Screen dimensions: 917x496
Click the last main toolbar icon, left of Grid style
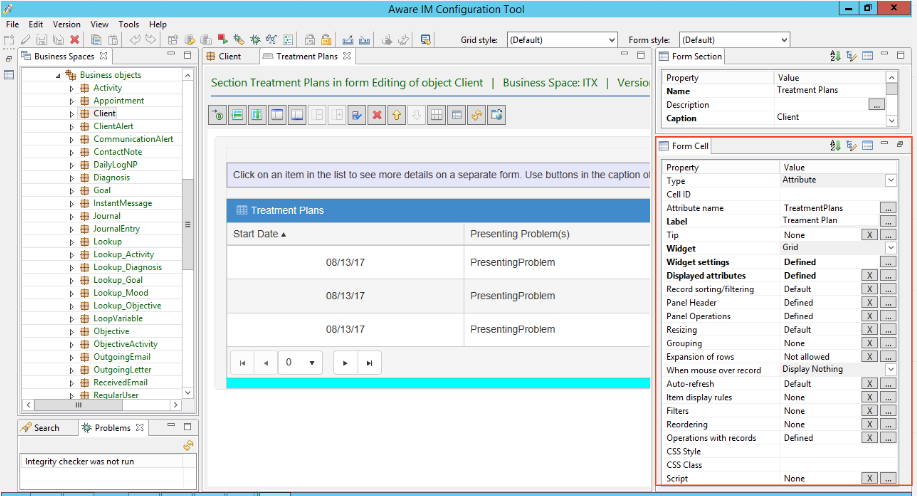pos(426,40)
